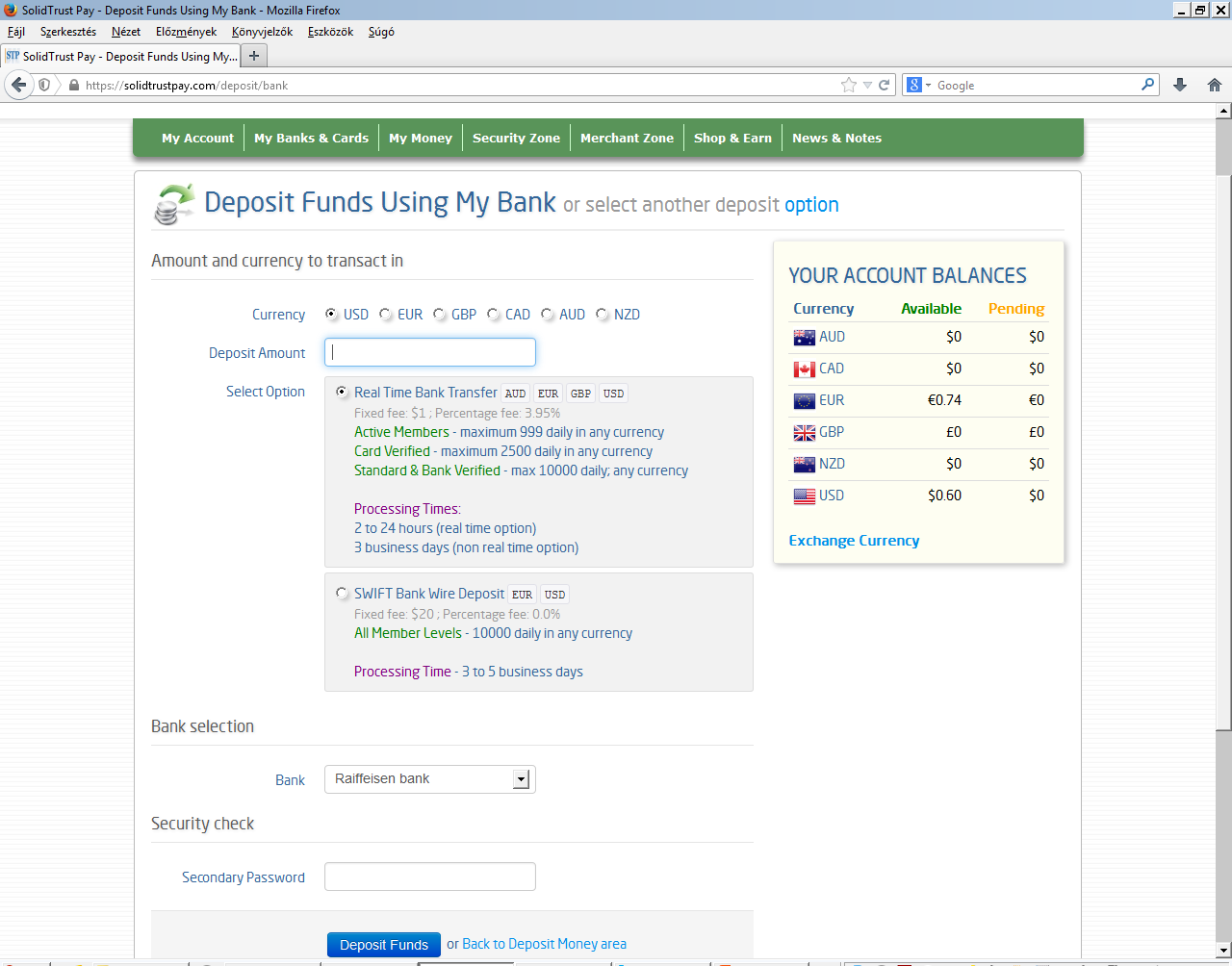Open the Előzmények menu
This screenshot has width=1232, height=966.
coord(187,32)
